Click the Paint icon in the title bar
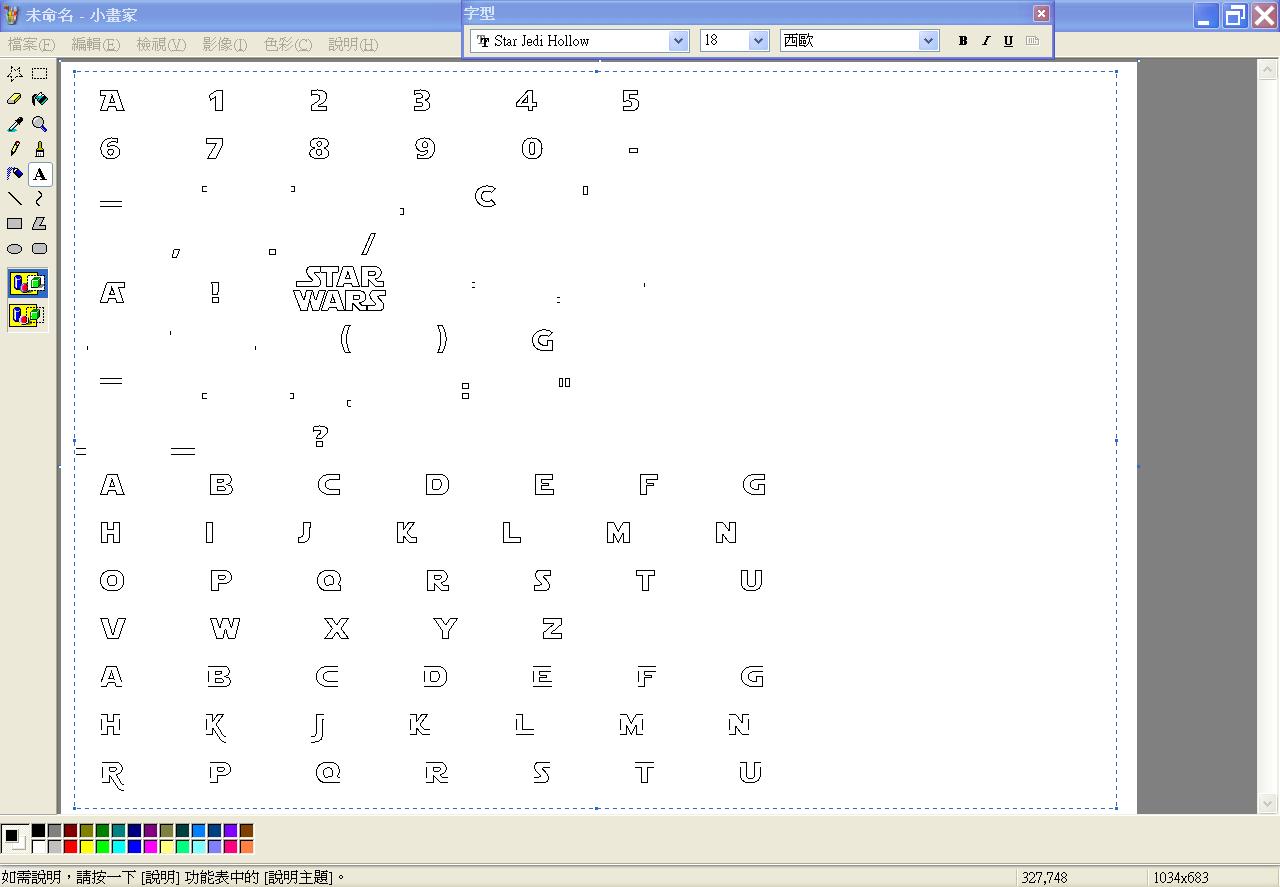The height and width of the screenshot is (887, 1280). tap(12, 15)
